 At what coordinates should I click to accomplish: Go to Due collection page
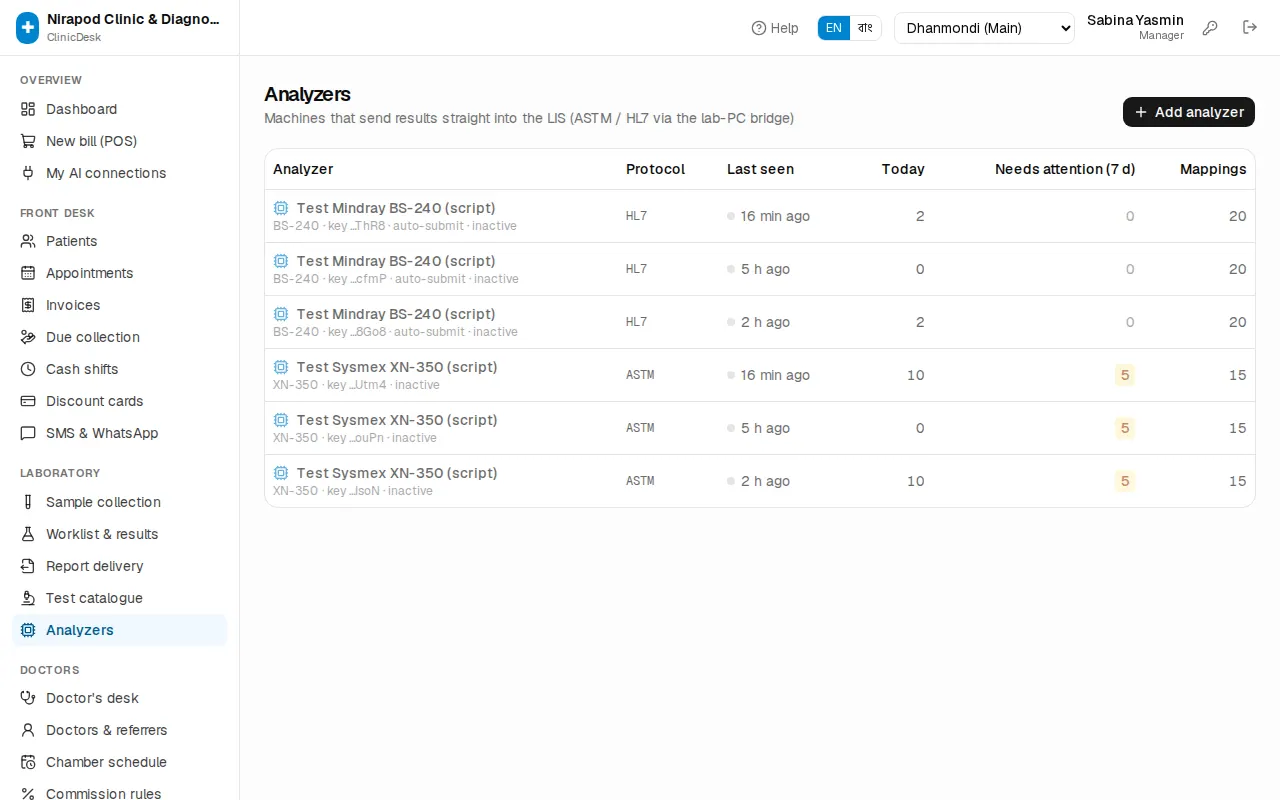120,337
